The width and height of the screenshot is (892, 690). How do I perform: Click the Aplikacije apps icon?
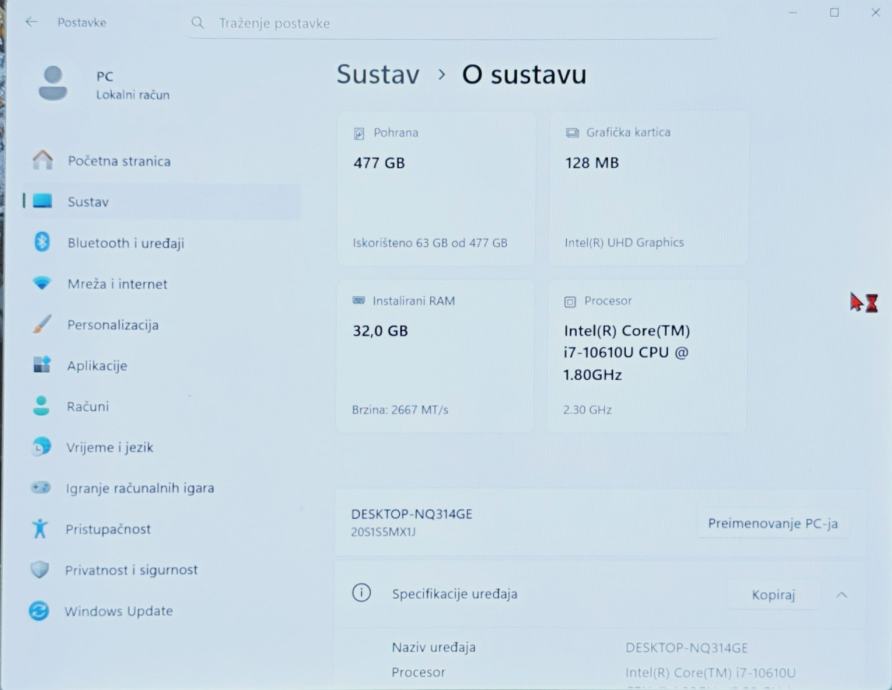pyautogui.click(x=42, y=365)
